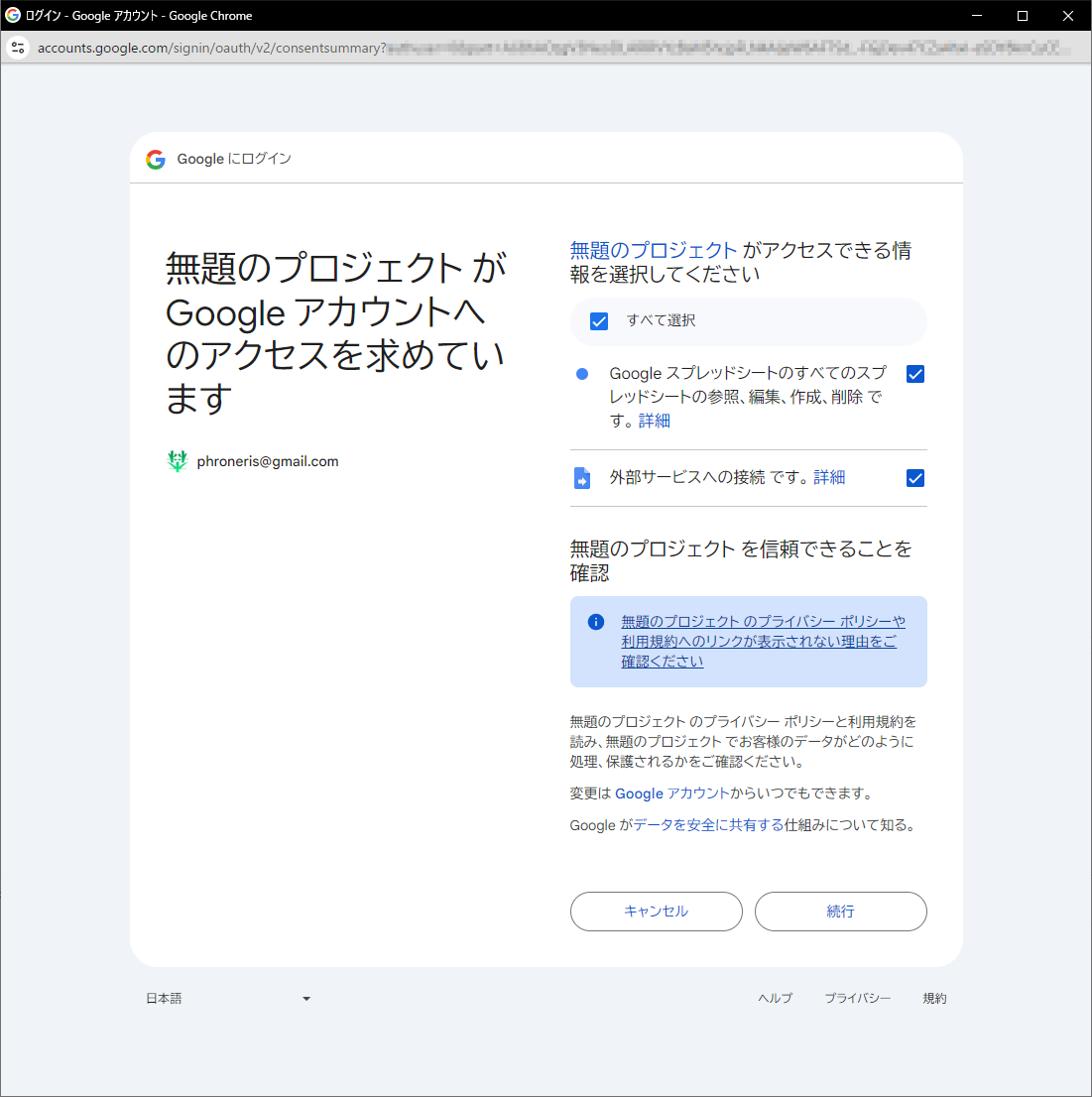This screenshot has width=1092, height=1097.
Task: Click the account avatar beside phroneris@gmail.com
Action: [x=178, y=461]
